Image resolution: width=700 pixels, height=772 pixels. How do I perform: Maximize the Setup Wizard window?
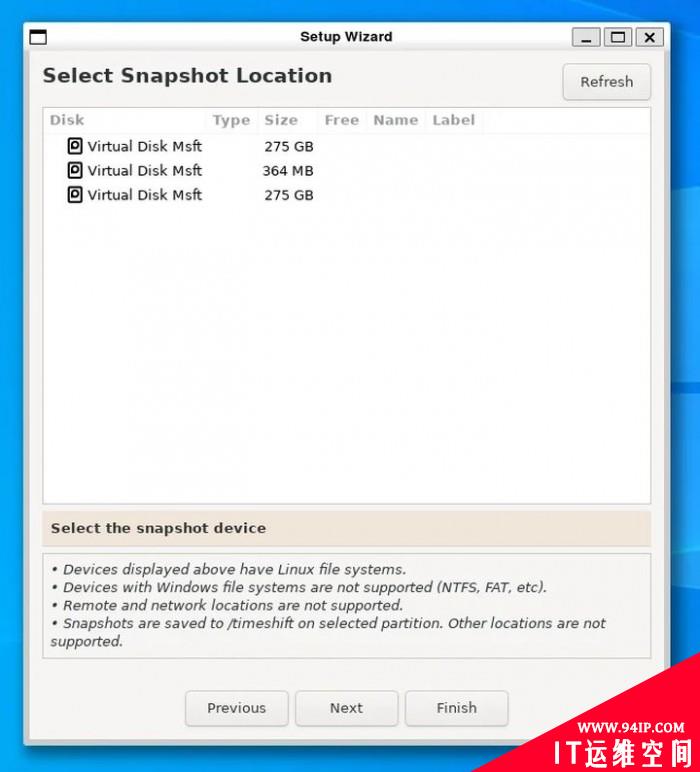pyautogui.click(x=618, y=37)
